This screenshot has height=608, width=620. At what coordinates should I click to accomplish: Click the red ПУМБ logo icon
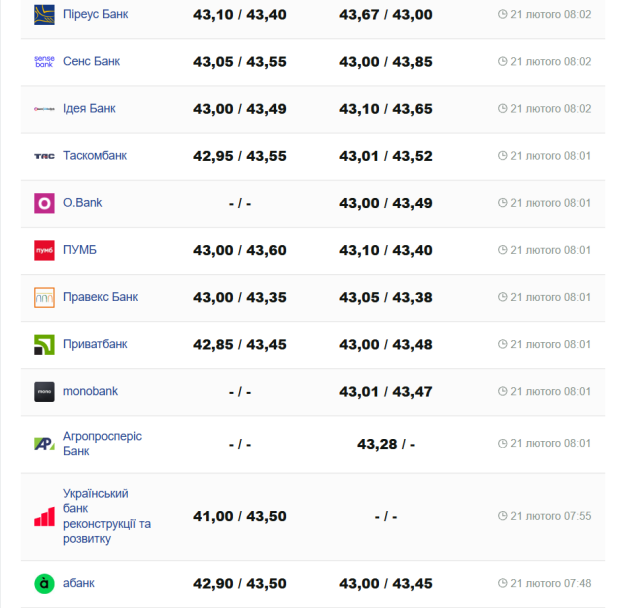click(x=44, y=250)
